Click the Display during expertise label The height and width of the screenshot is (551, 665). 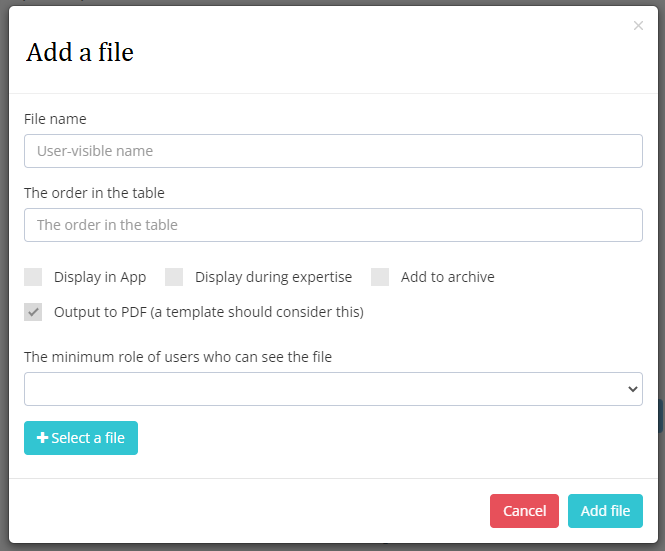coord(274,277)
